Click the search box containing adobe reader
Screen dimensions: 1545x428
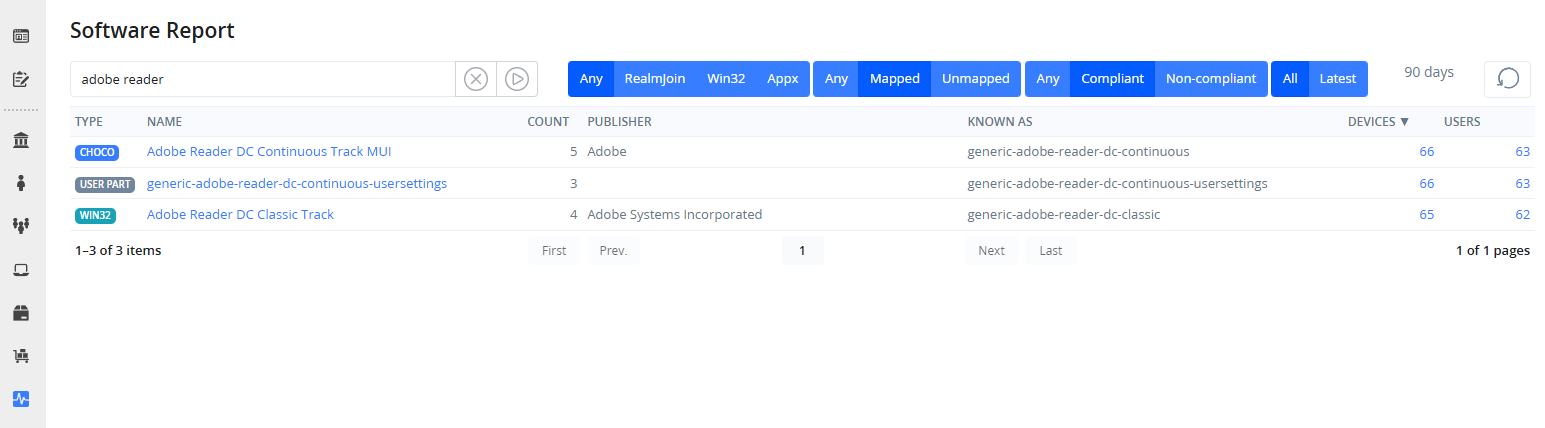click(x=262, y=79)
